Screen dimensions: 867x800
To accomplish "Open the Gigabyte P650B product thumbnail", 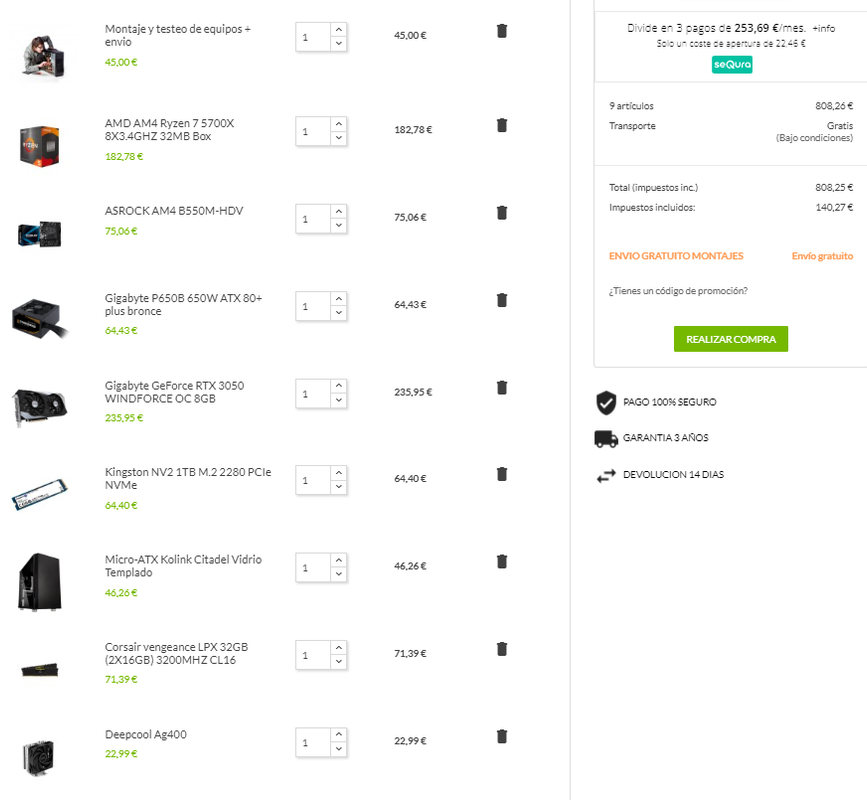I will coord(40,318).
